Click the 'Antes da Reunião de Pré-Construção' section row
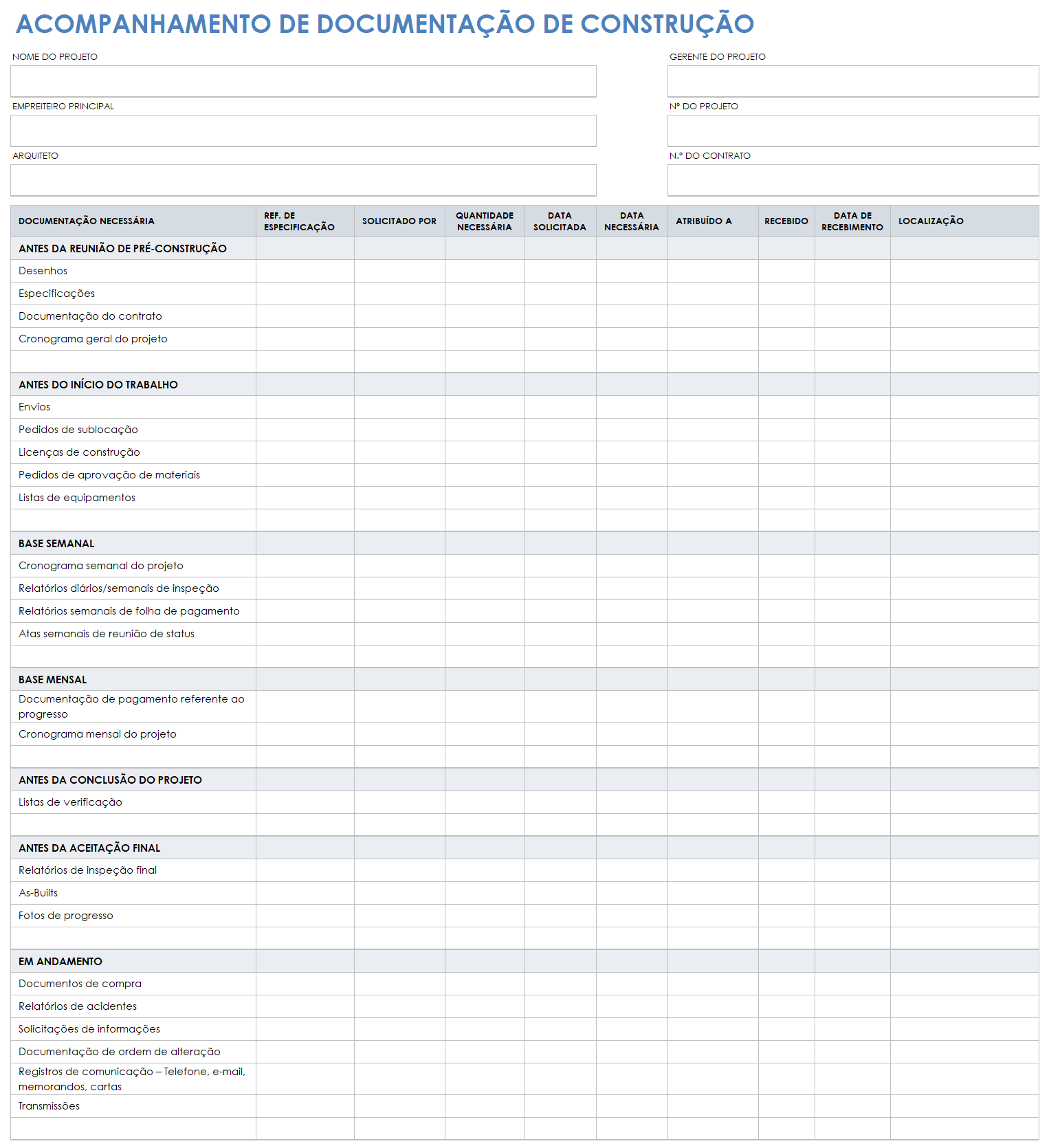The image size is (1049, 1148). (524, 249)
